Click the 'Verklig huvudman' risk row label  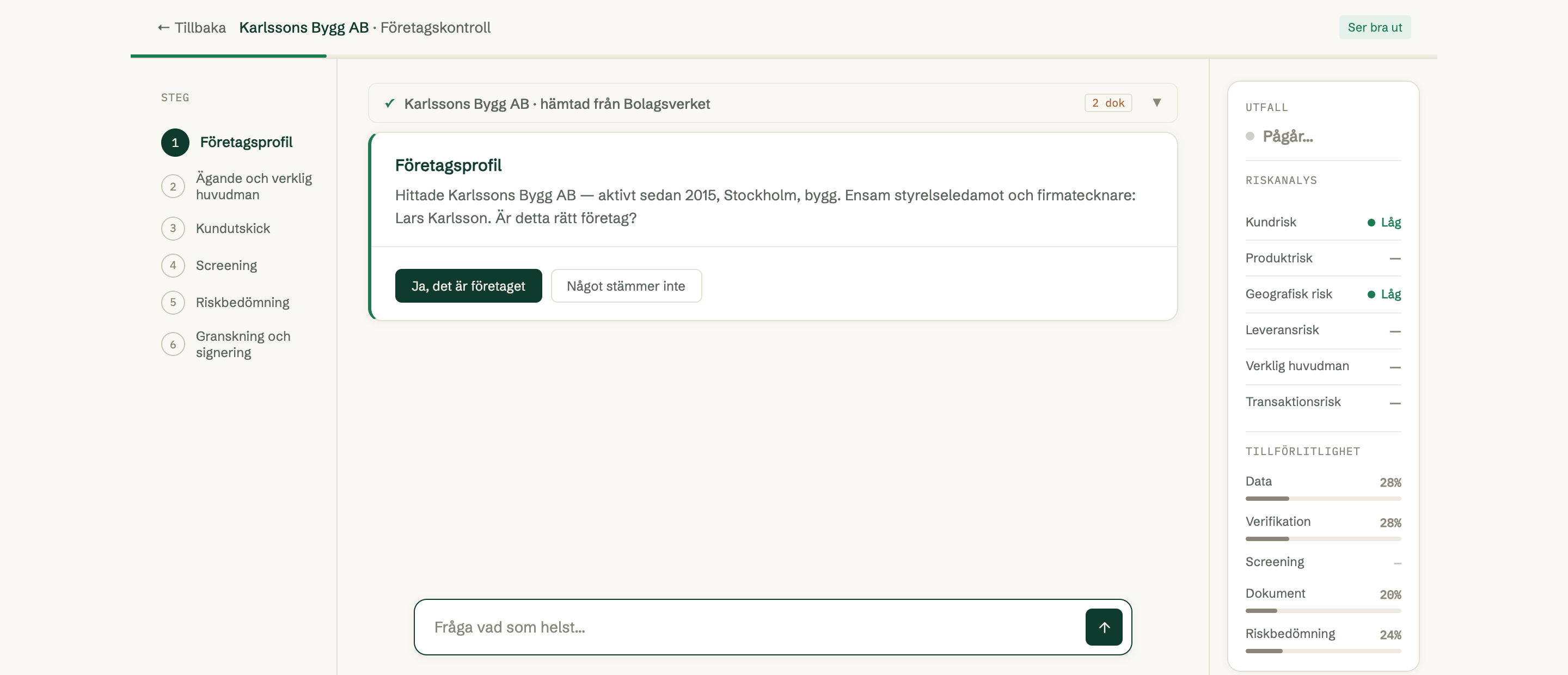(x=1297, y=366)
